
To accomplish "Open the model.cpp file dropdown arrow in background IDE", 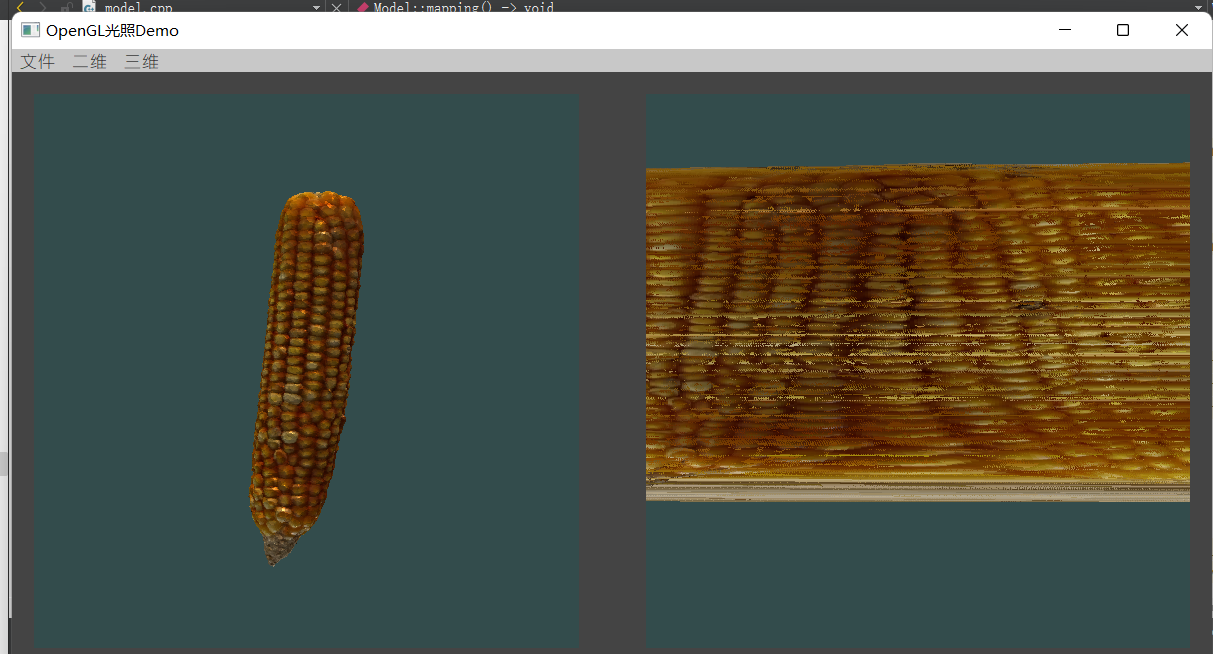I will (317, 7).
